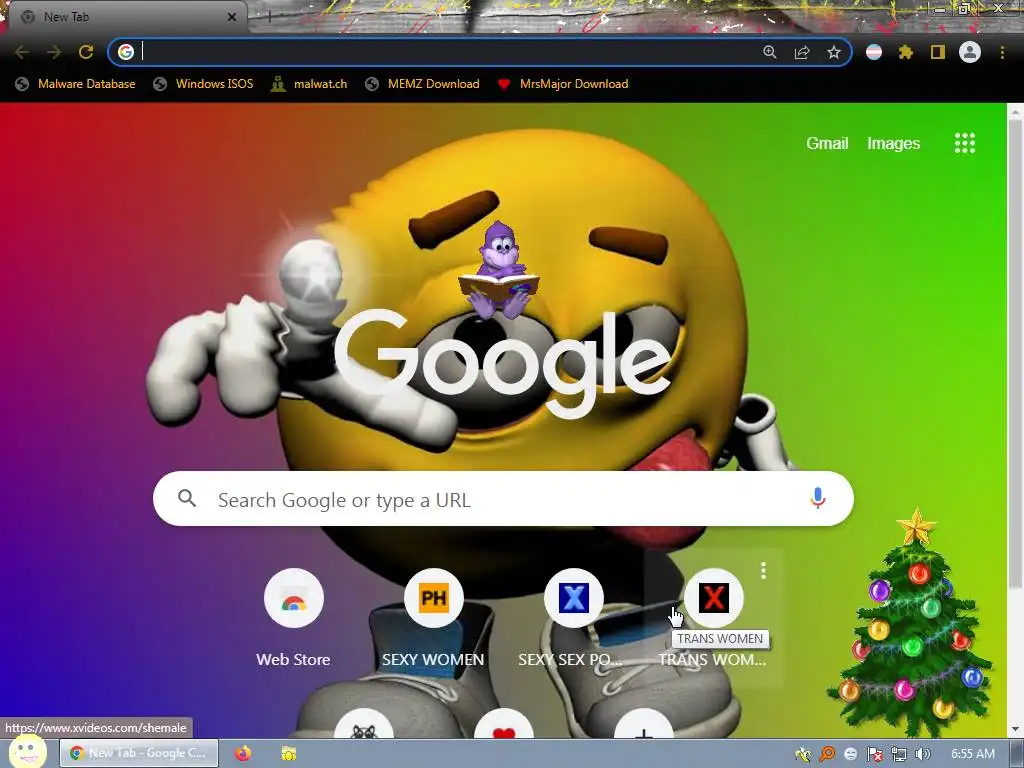Click the 6:55 AM taskbar clock

[972, 754]
